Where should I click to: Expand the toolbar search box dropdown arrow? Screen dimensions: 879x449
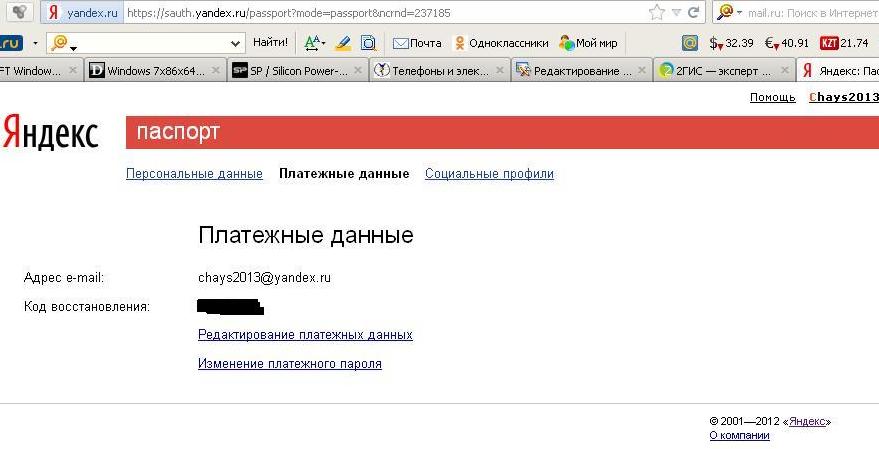click(235, 43)
